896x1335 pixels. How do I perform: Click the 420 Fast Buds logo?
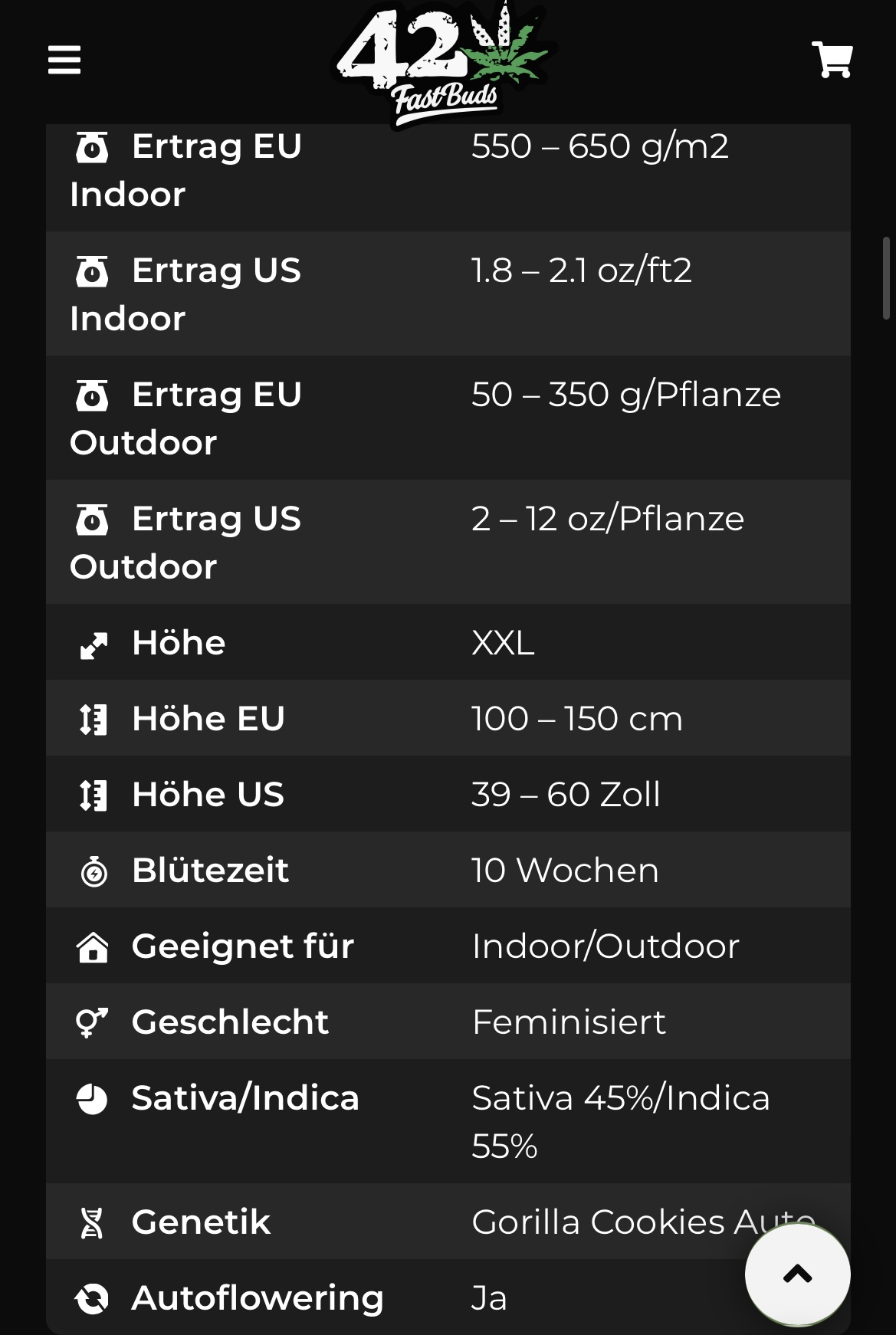coord(444,64)
